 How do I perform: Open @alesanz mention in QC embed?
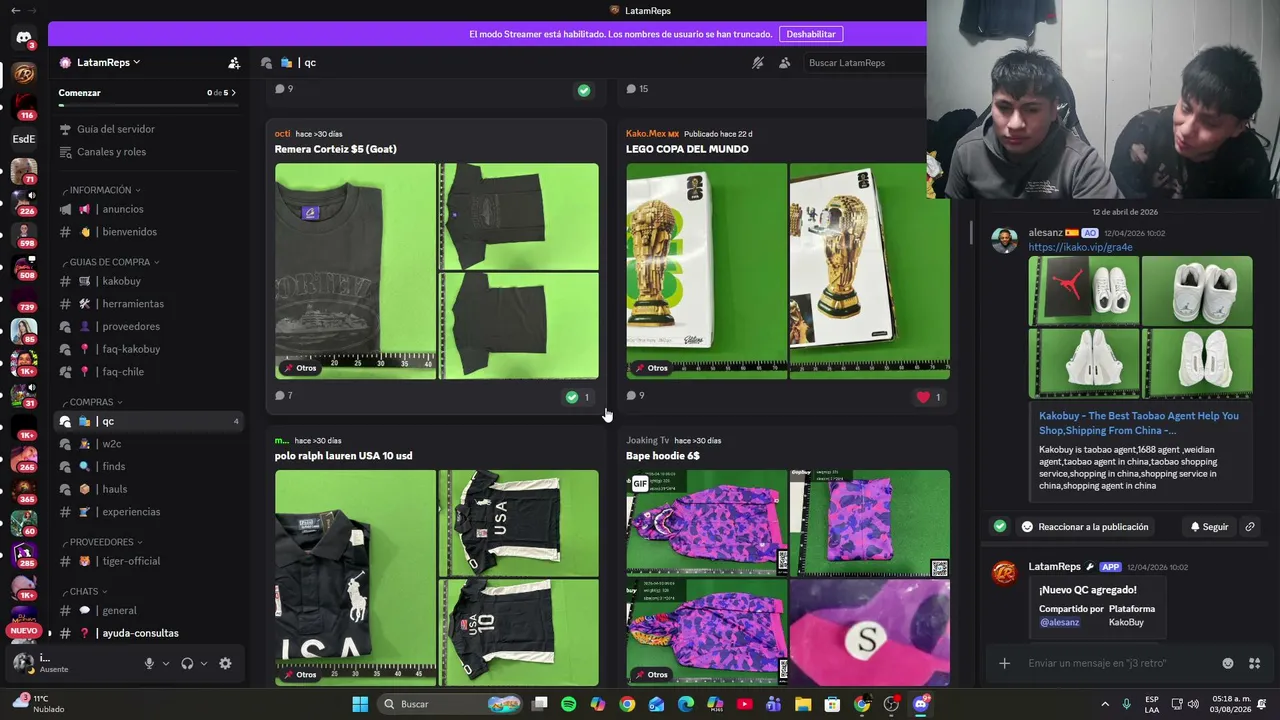point(1059,622)
